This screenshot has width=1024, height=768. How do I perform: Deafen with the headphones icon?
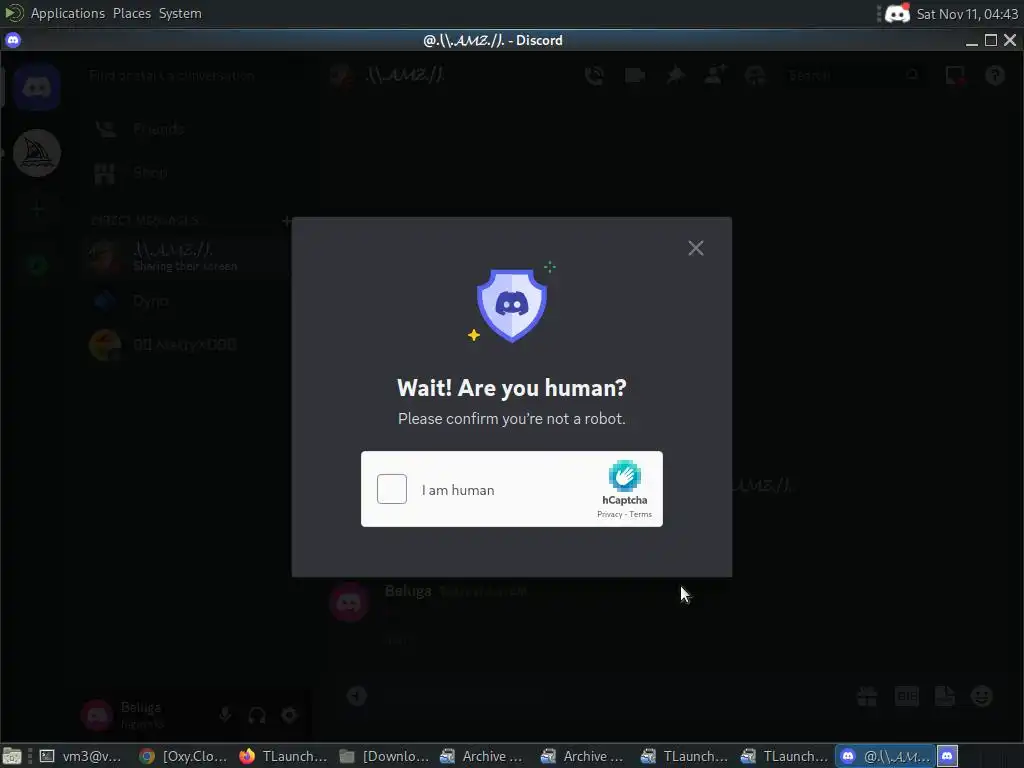point(257,716)
